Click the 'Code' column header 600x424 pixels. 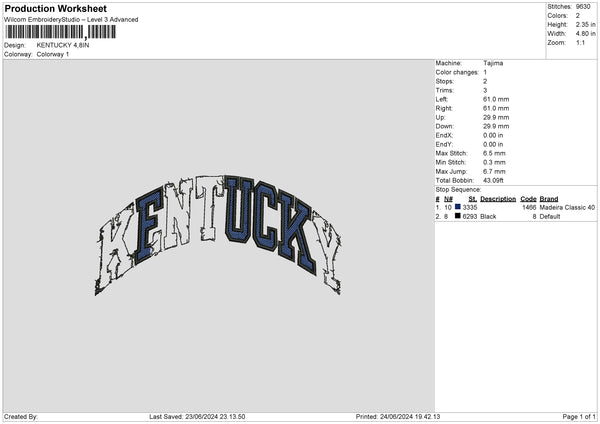pyautogui.click(x=528, y=199)
